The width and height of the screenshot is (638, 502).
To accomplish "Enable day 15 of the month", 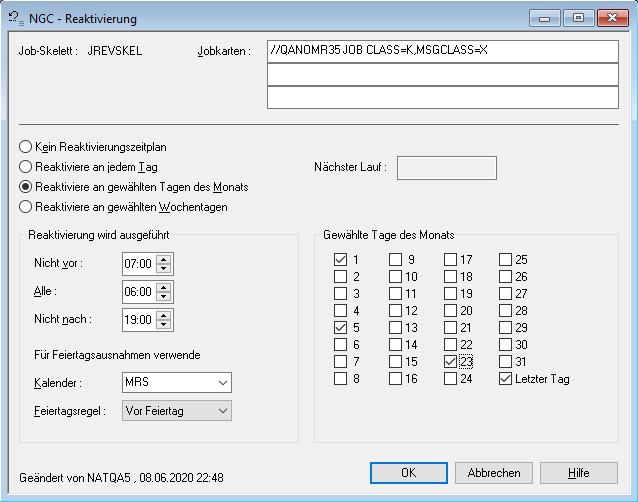I will pyautogui.click(x=396, y=362).
